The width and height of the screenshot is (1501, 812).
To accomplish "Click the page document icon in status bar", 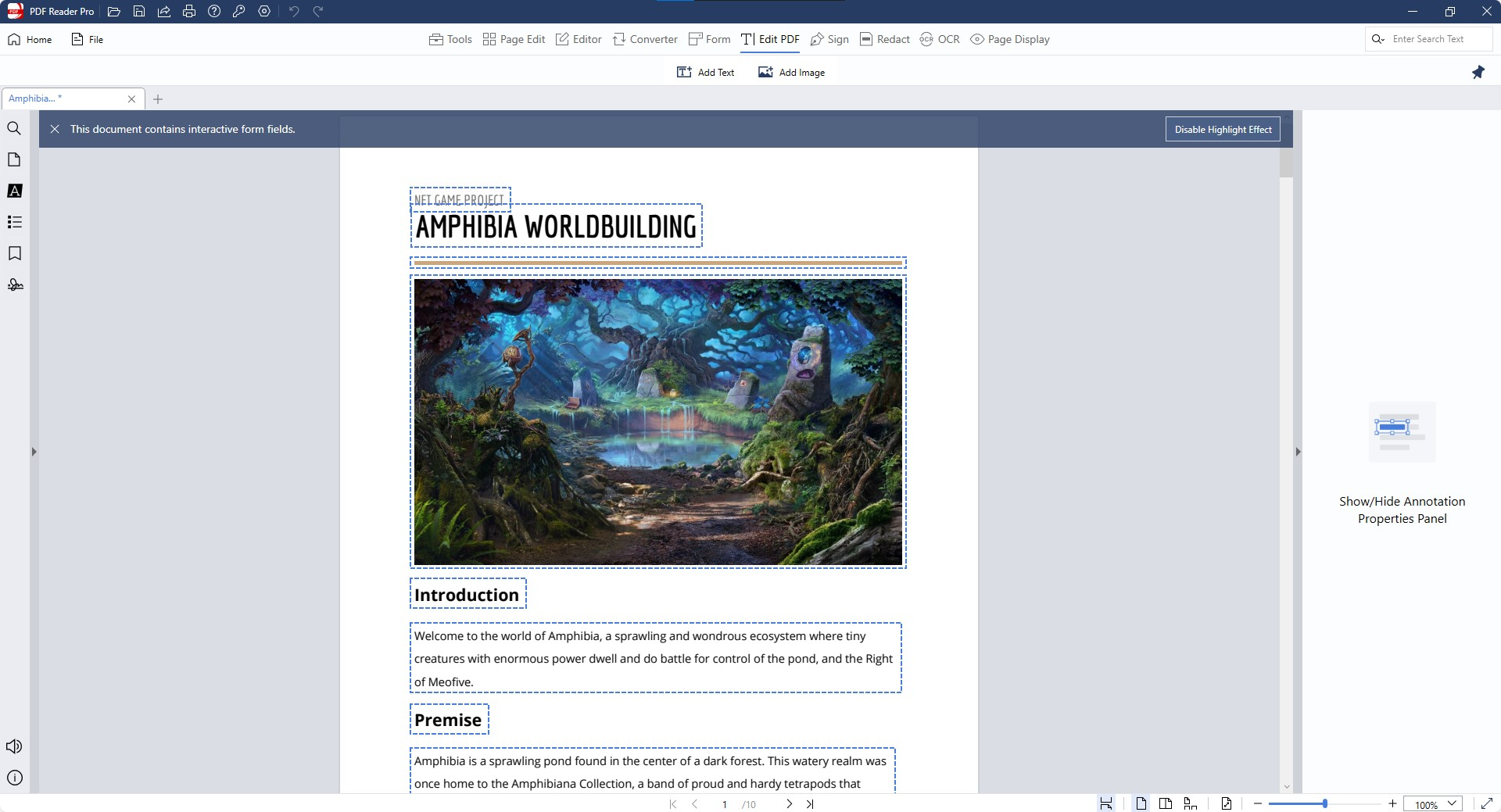I will pyautogui.click(x=1226, y=803).
